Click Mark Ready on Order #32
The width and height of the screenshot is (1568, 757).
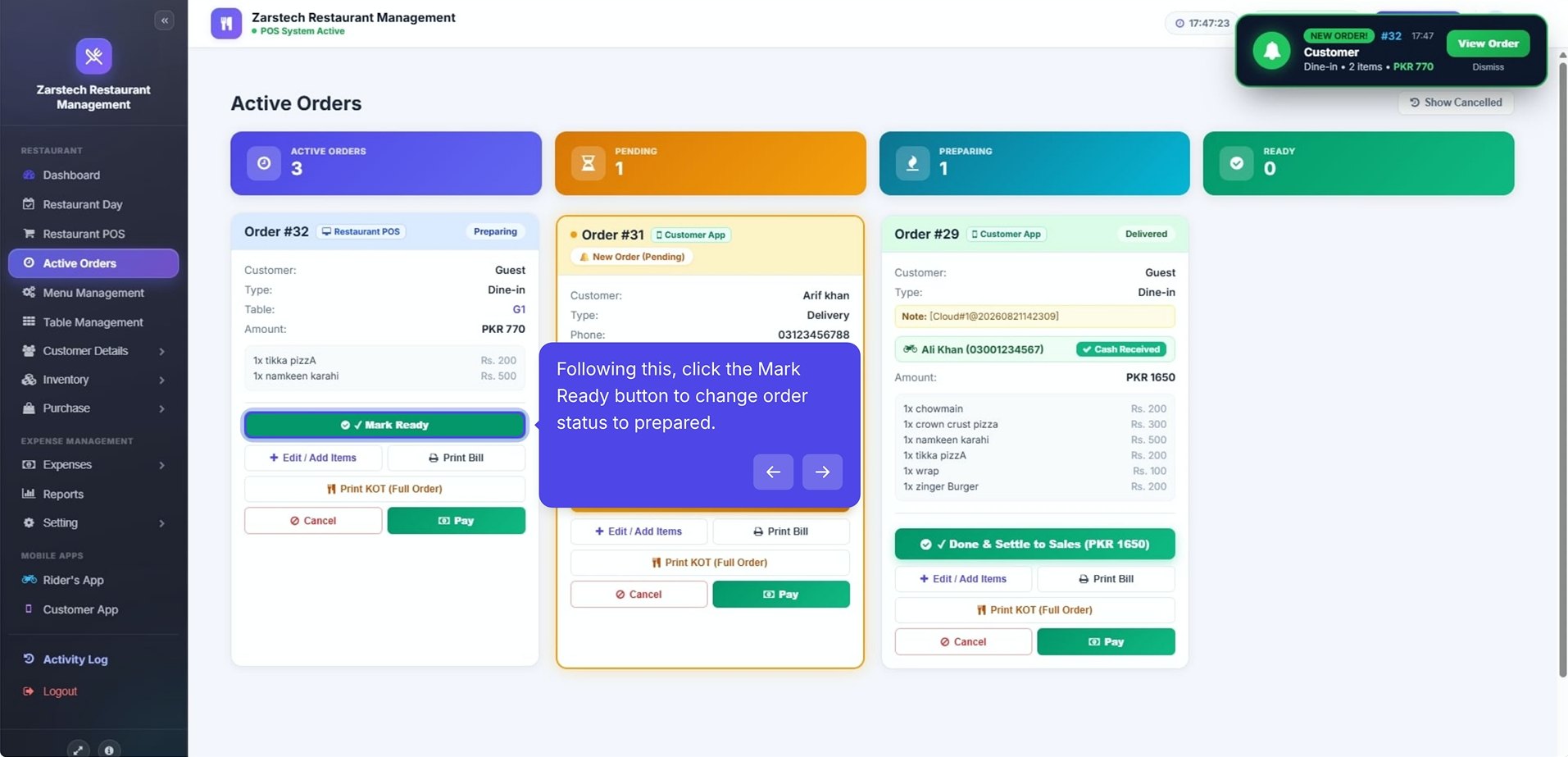[384, 425]
